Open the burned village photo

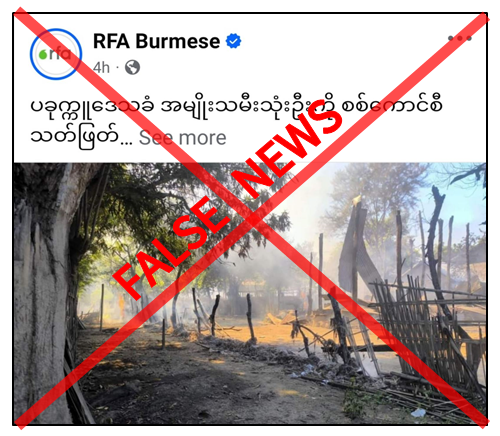(x=250, y=293)
